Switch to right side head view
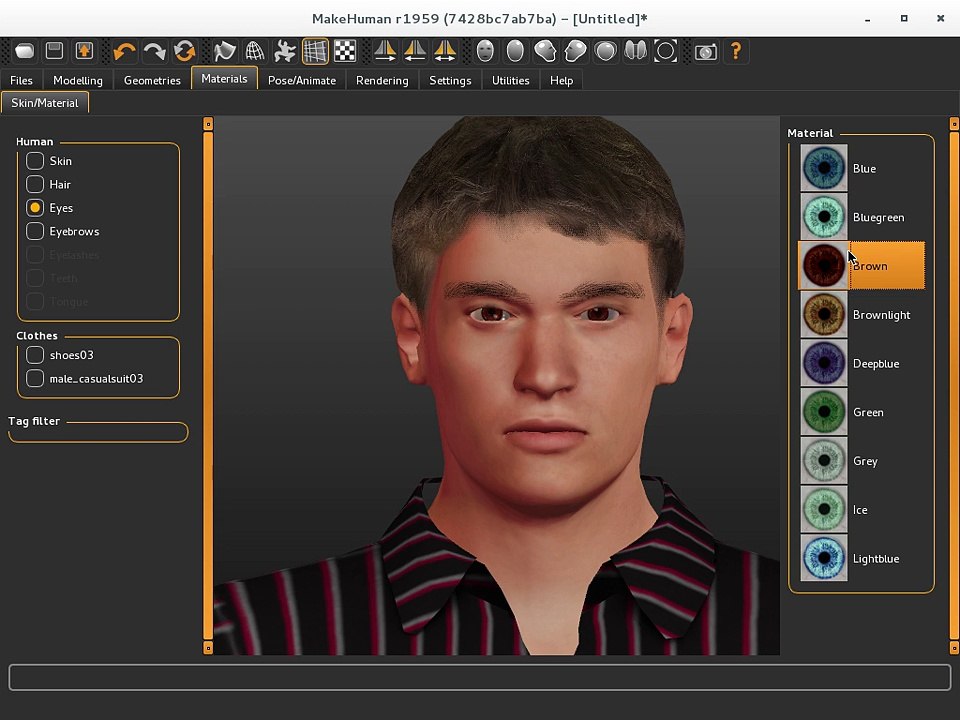Viewport: 960px width, 720px height. pos(575,51)
